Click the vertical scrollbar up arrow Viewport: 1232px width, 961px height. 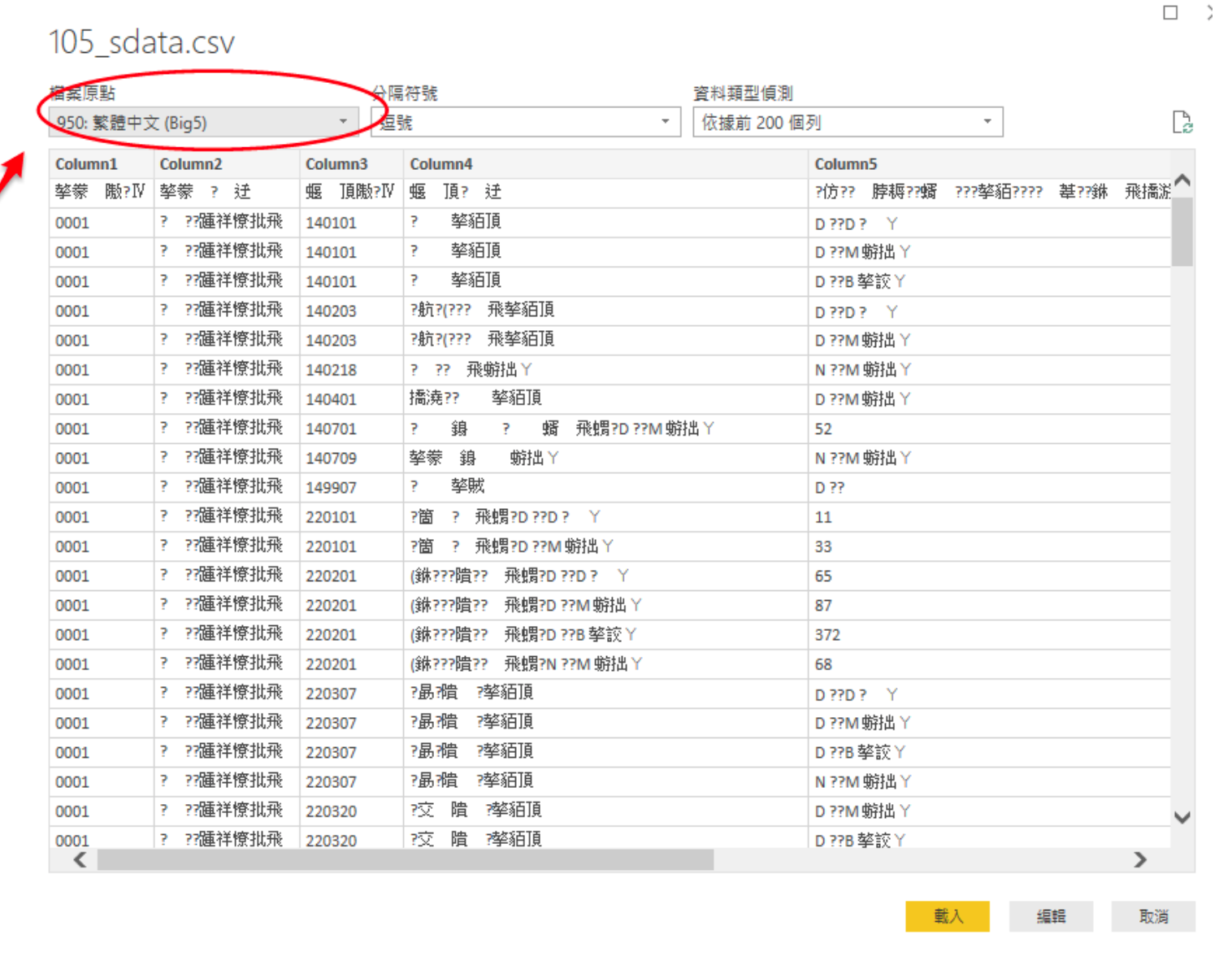pyautogui.click(x=1182, y=180)
